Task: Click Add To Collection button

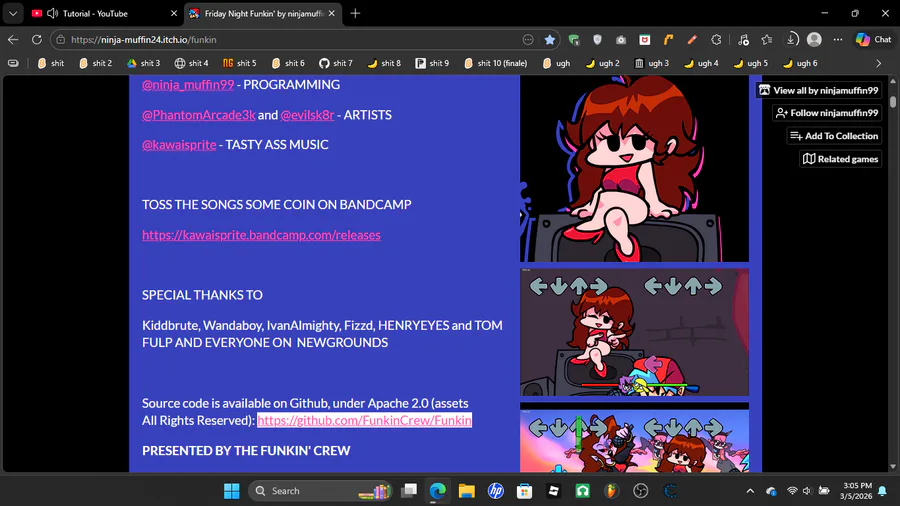Action: coord(834,136)
